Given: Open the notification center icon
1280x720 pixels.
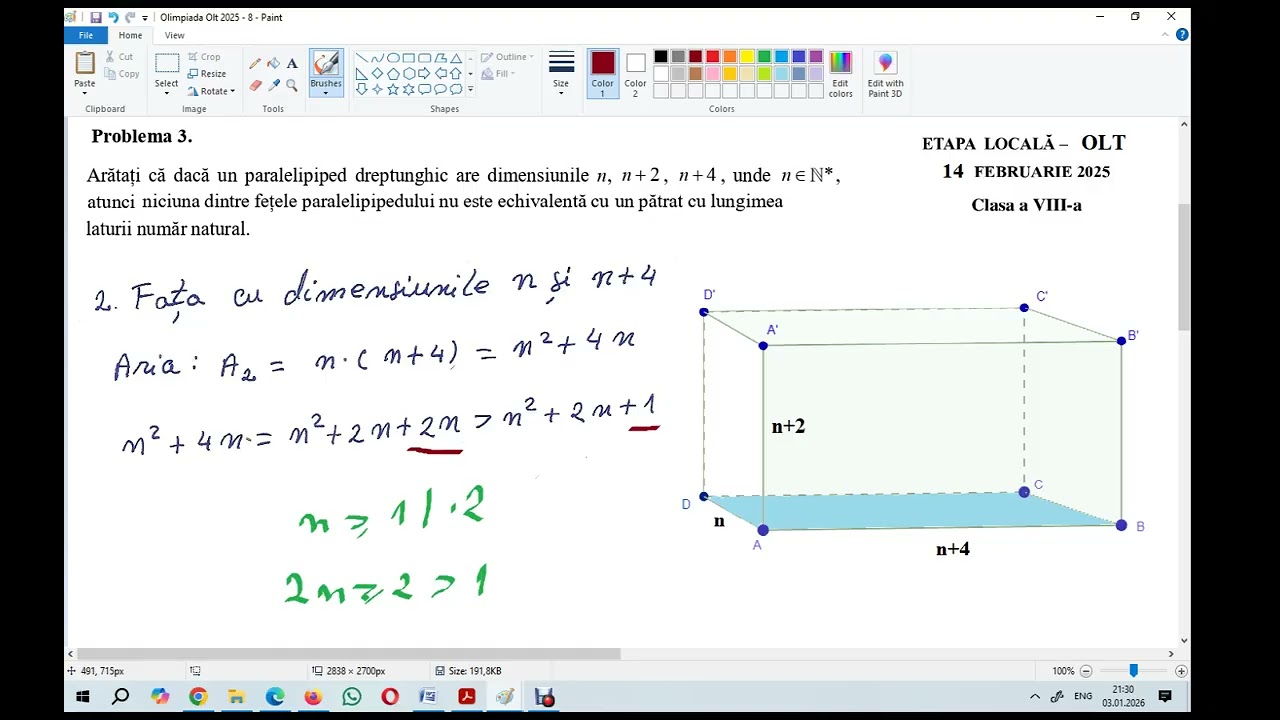Looking at the screenshot, I should click(x=1165, y=696).
